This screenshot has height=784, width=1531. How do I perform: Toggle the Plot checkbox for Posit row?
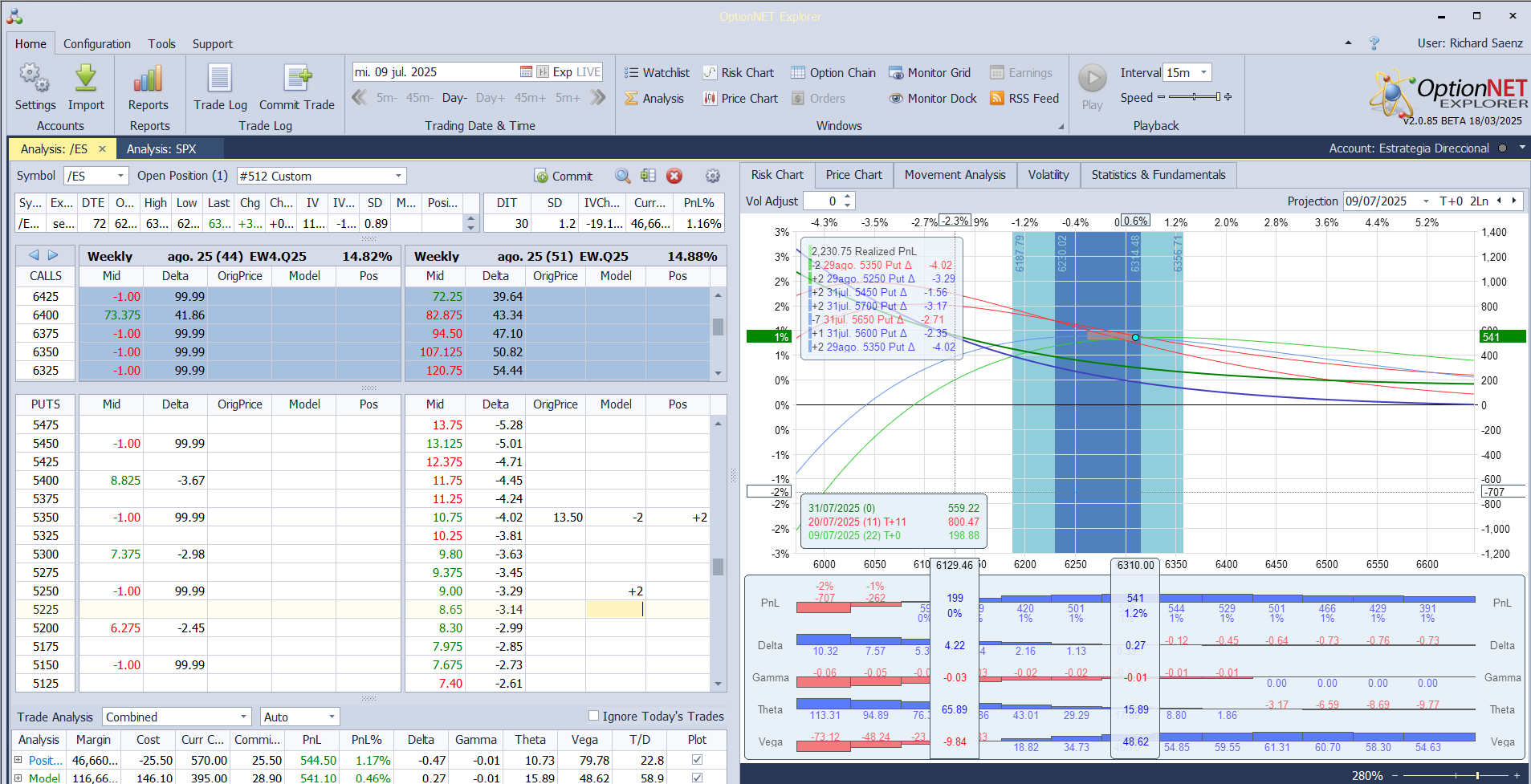point(697,759)
